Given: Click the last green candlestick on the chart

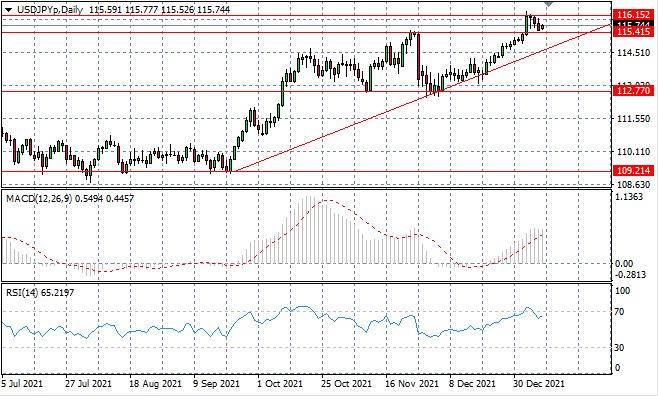Looking at the screenshot, I should pyautogui.click(x=543, y=27).
